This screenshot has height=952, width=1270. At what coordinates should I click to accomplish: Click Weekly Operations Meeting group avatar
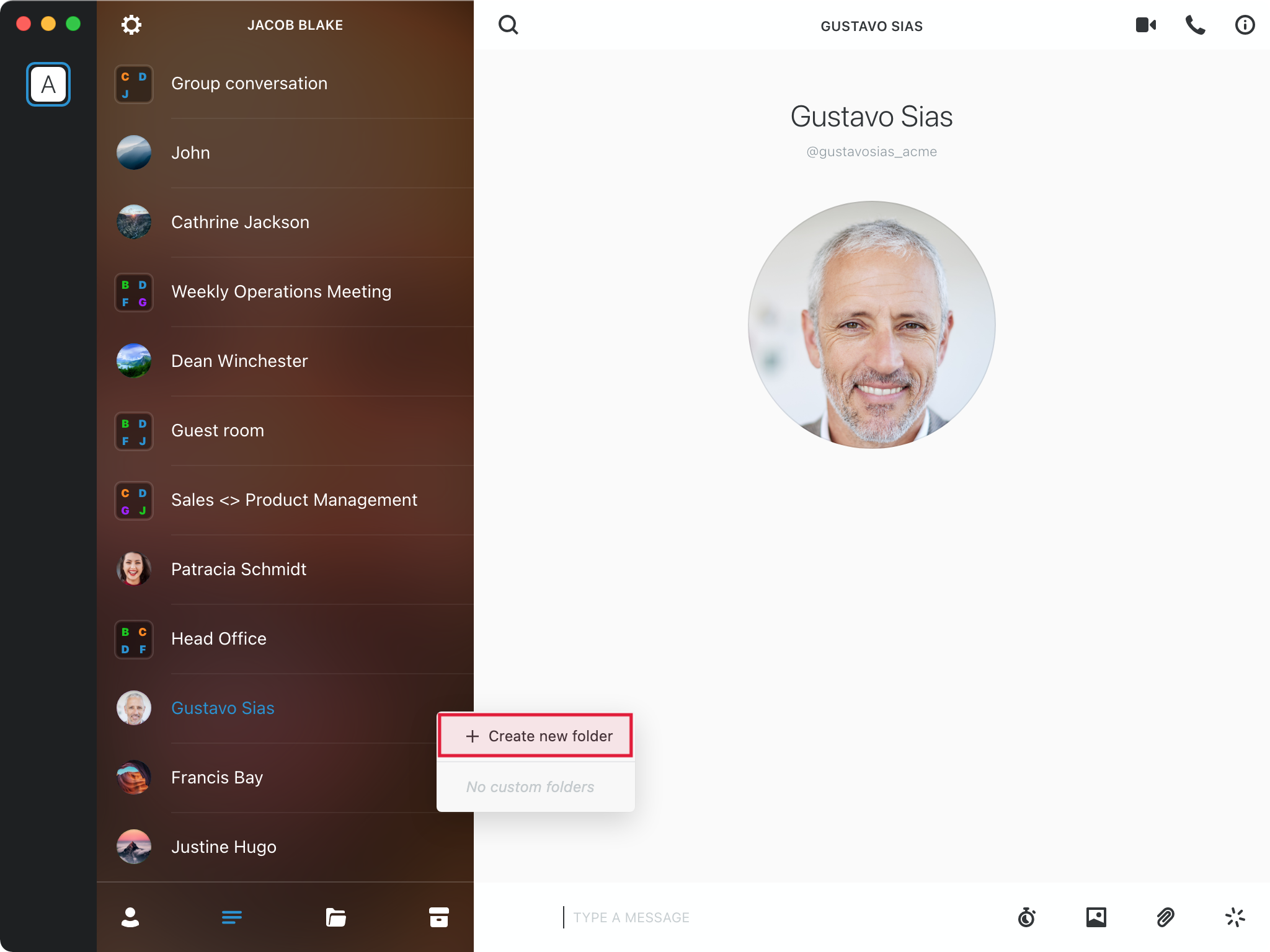click(134, 293)
